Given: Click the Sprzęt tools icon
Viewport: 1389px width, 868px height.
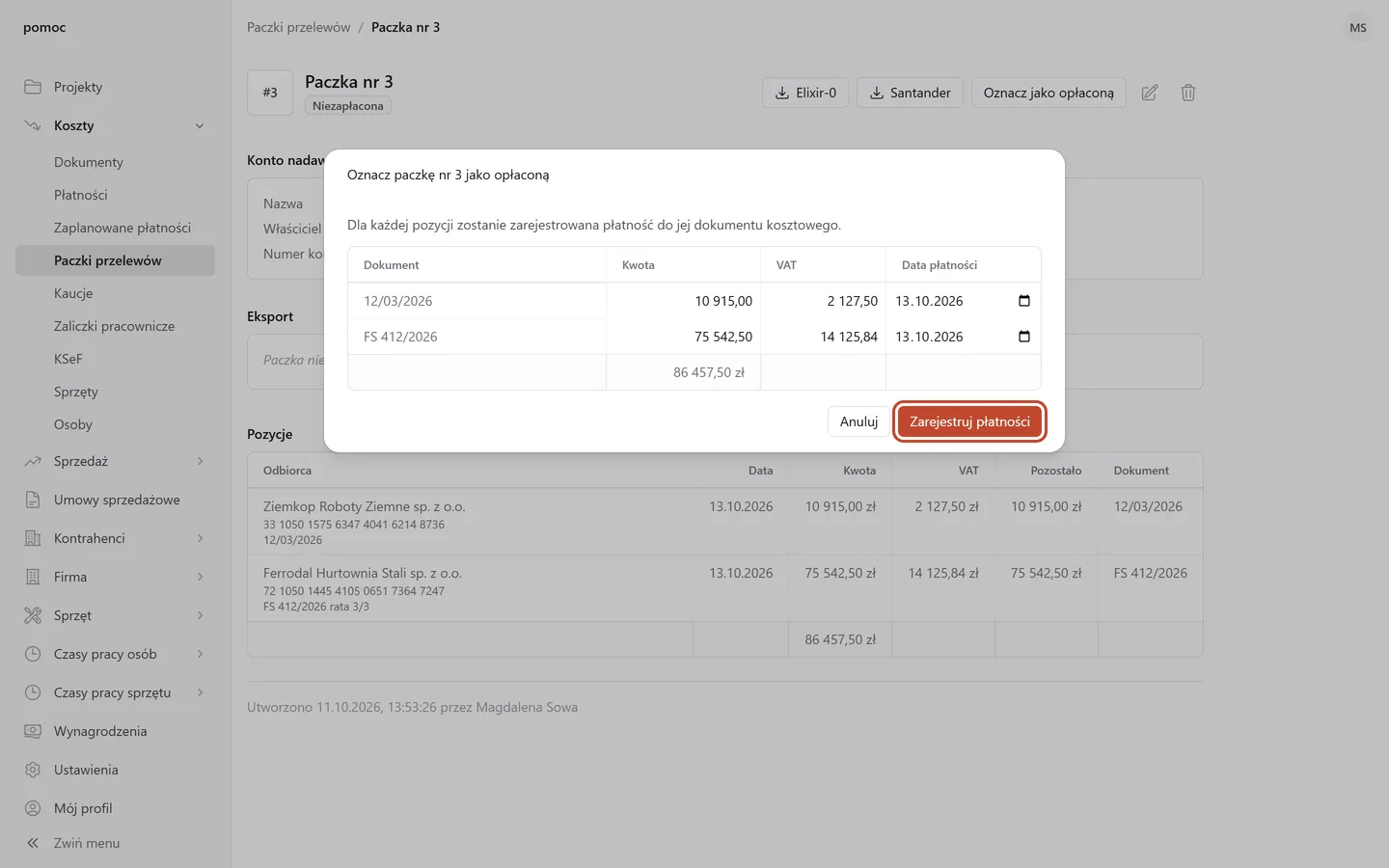Looking at the screenshot, I should 33,615.
